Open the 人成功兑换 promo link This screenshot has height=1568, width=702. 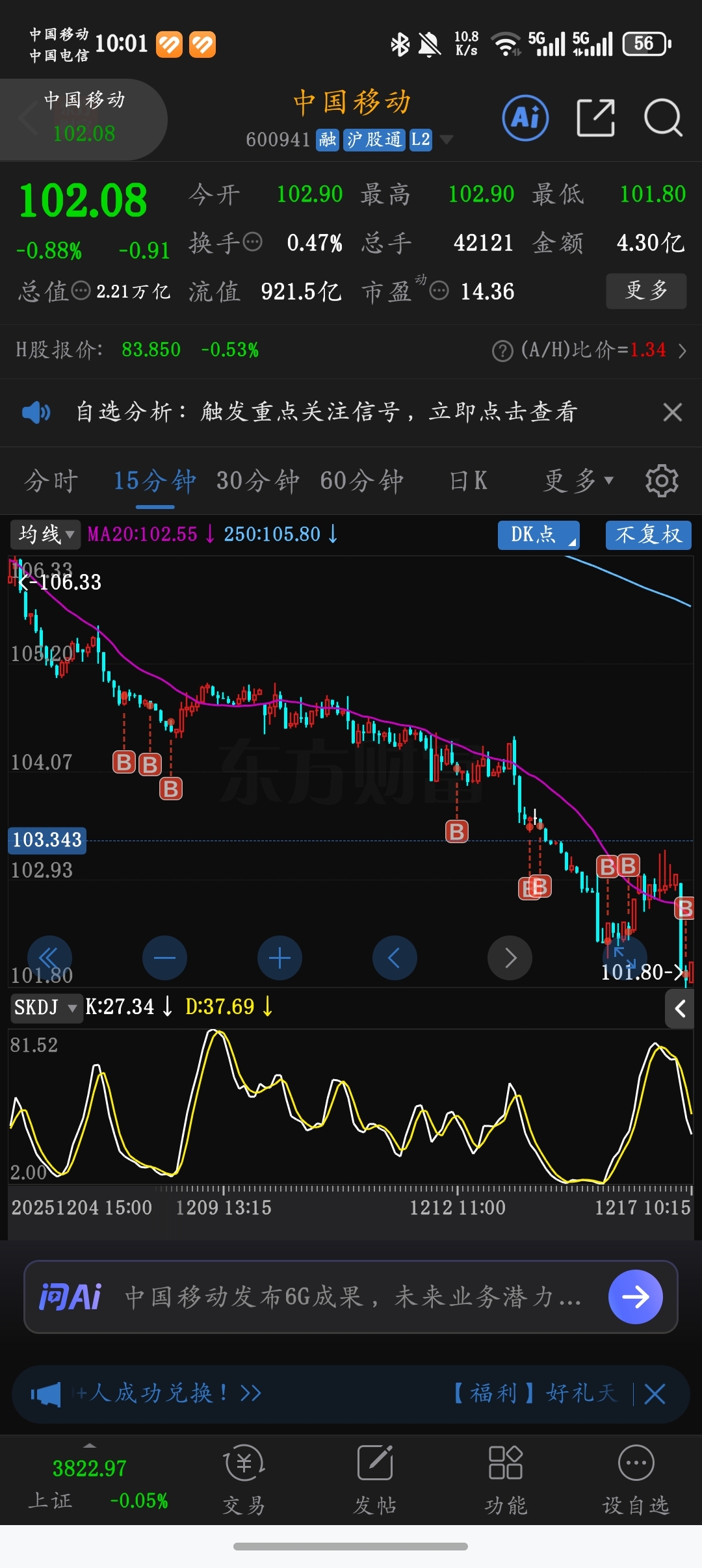pos(168,1394)
